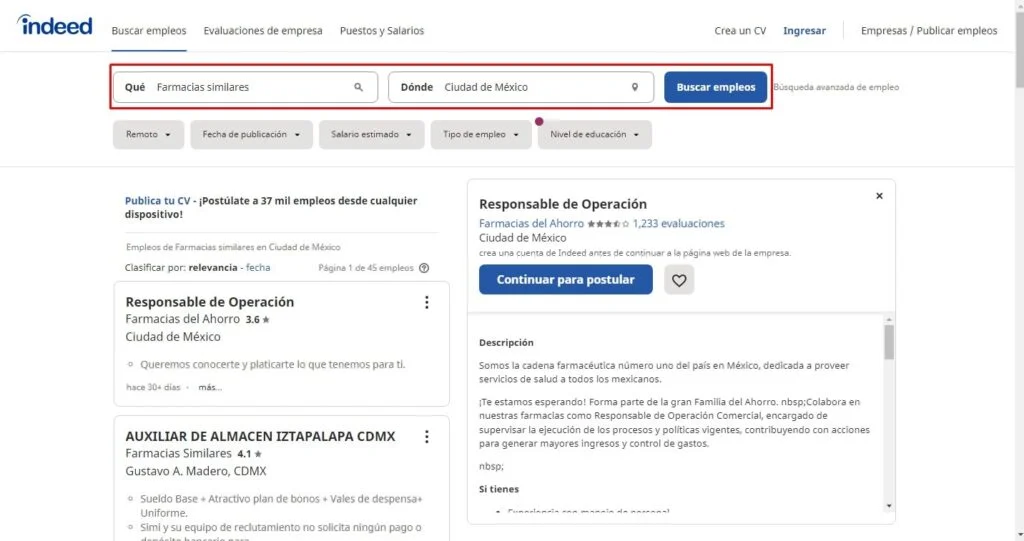Viewport: 1024px width, 541px height.
Task: Open the Salario estimado dropdown
Action: point(372,135)
